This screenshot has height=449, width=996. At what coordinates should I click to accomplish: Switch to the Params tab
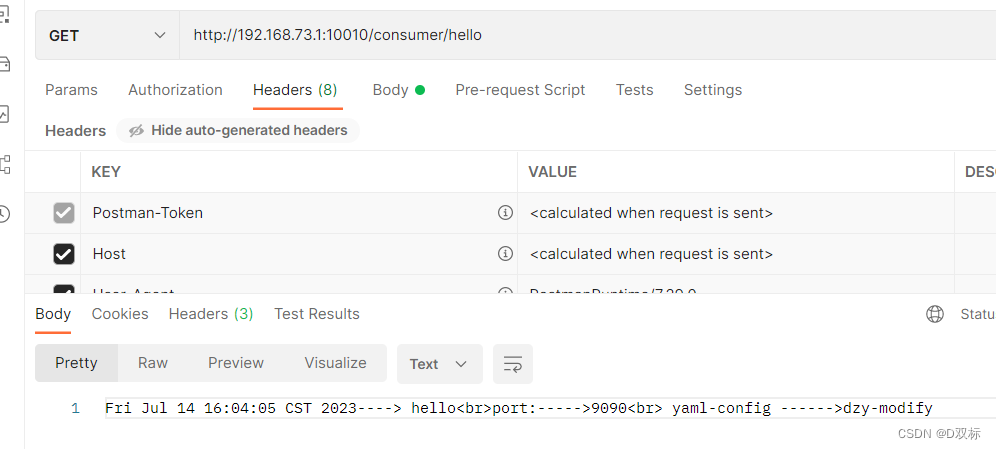pyautogui.click(x=71, y=90)
